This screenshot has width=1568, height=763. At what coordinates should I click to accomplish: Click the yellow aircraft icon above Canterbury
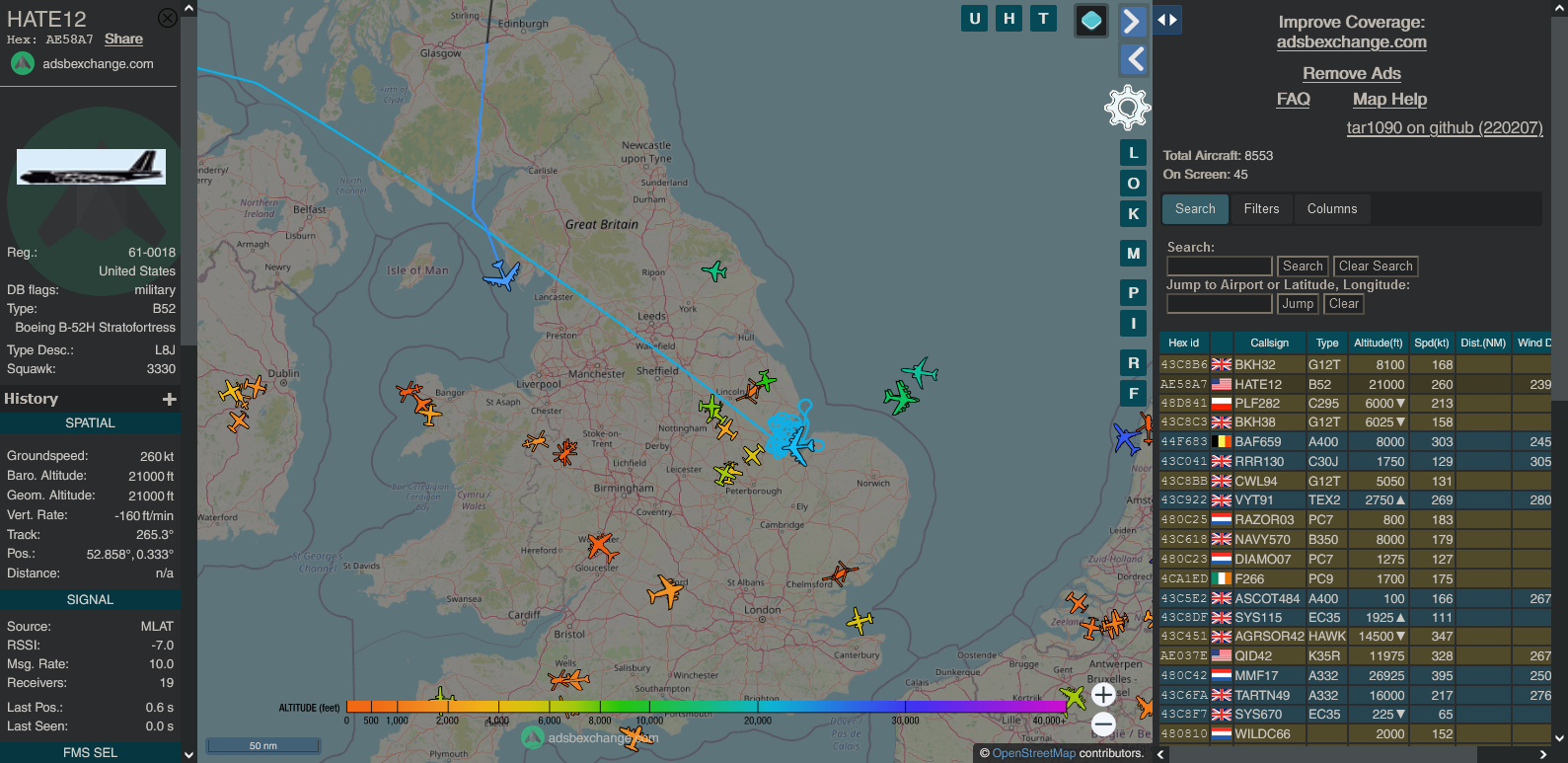click(x=860, y=620)
